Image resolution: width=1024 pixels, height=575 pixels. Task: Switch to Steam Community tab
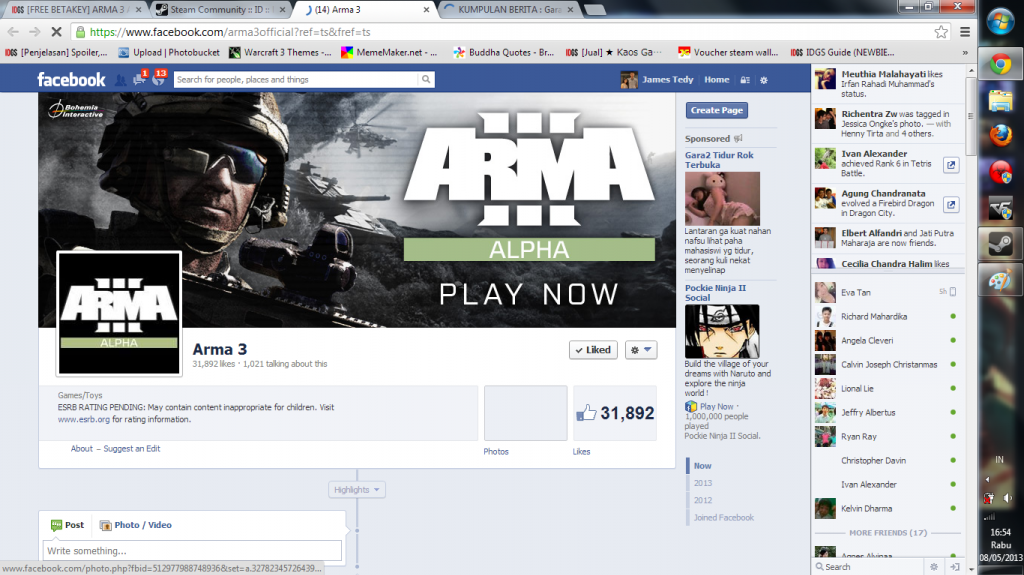(221, 10)
